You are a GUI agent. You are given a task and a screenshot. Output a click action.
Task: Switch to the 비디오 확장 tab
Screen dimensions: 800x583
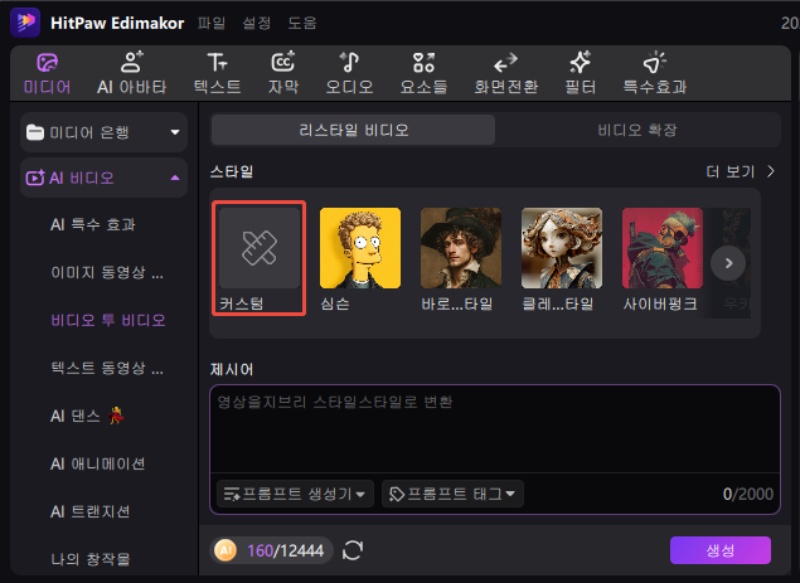click(x=638, y=130)
